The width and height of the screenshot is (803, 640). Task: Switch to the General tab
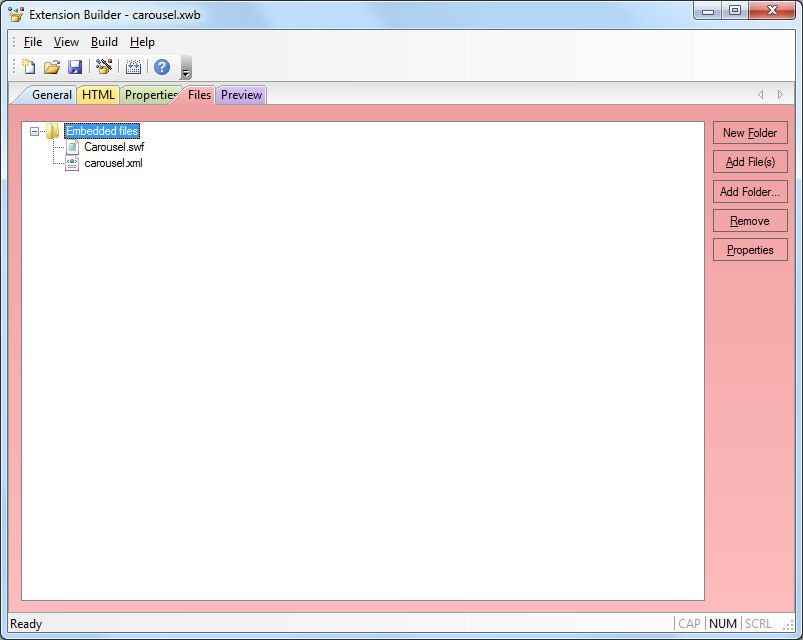51,95
